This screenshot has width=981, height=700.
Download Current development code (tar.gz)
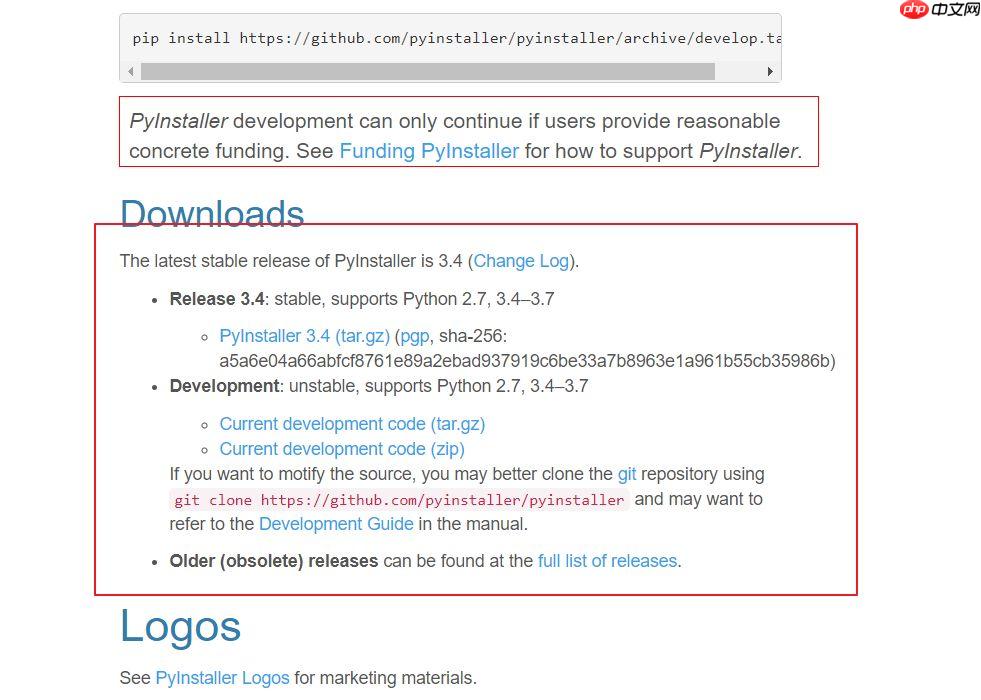[x=352, y=424]
